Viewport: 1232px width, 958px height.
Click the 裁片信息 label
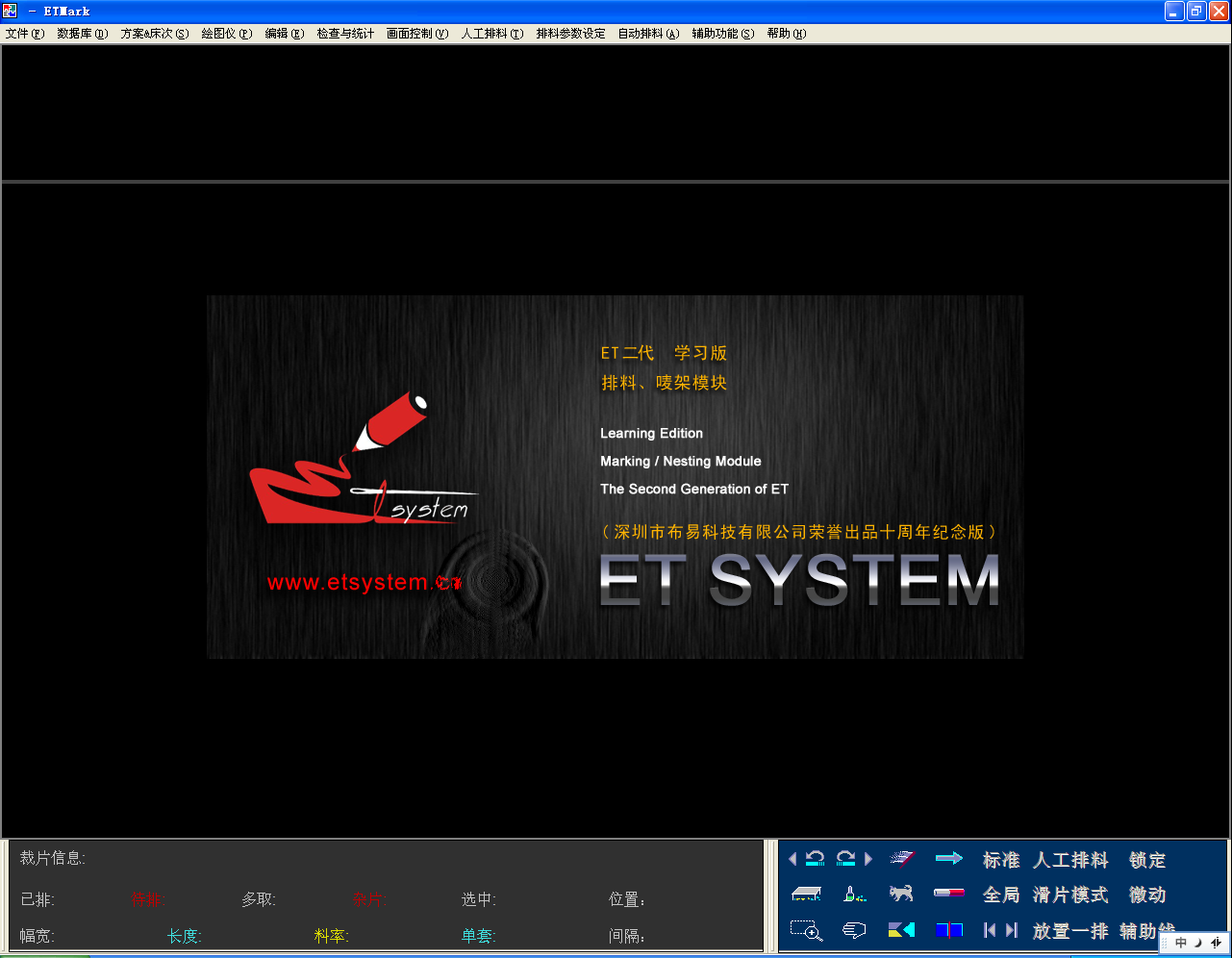53,858
